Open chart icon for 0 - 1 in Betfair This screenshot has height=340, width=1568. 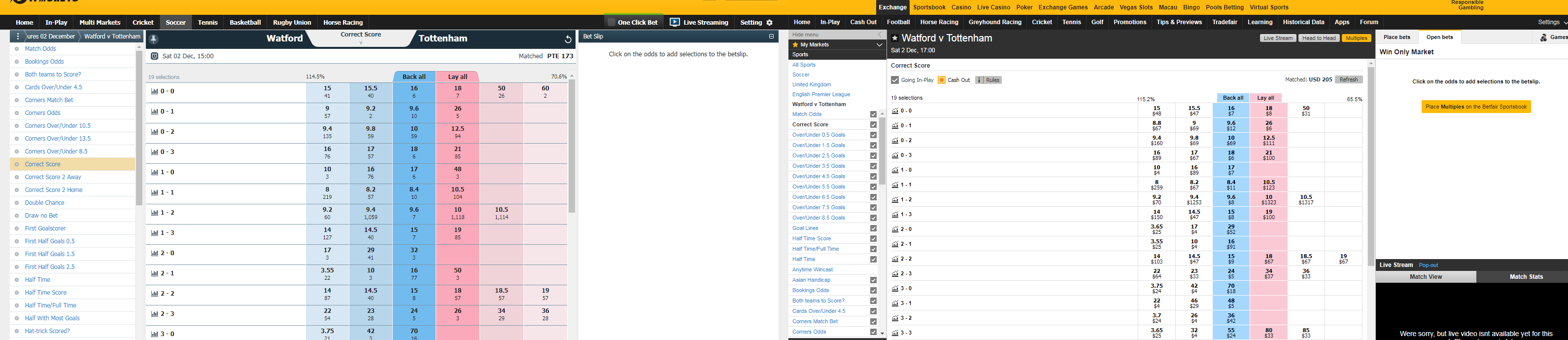pos(895,125)
